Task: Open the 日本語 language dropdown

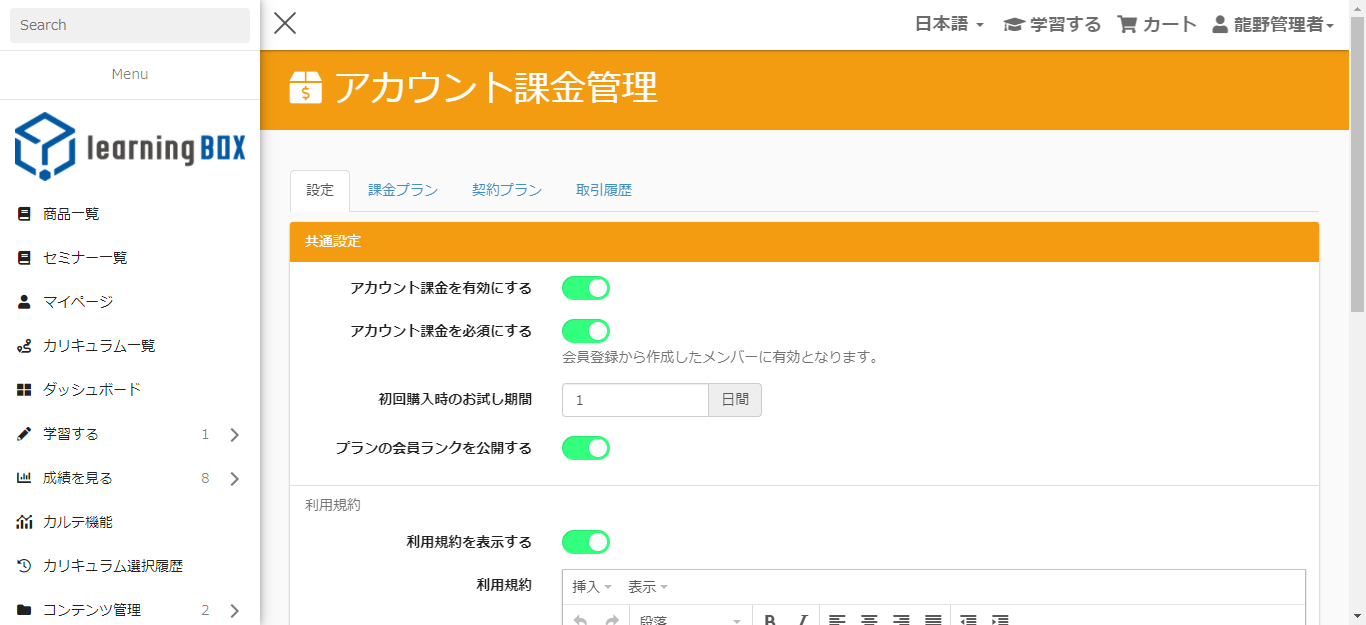Action: pyautogui.click(x=949, y=25)
